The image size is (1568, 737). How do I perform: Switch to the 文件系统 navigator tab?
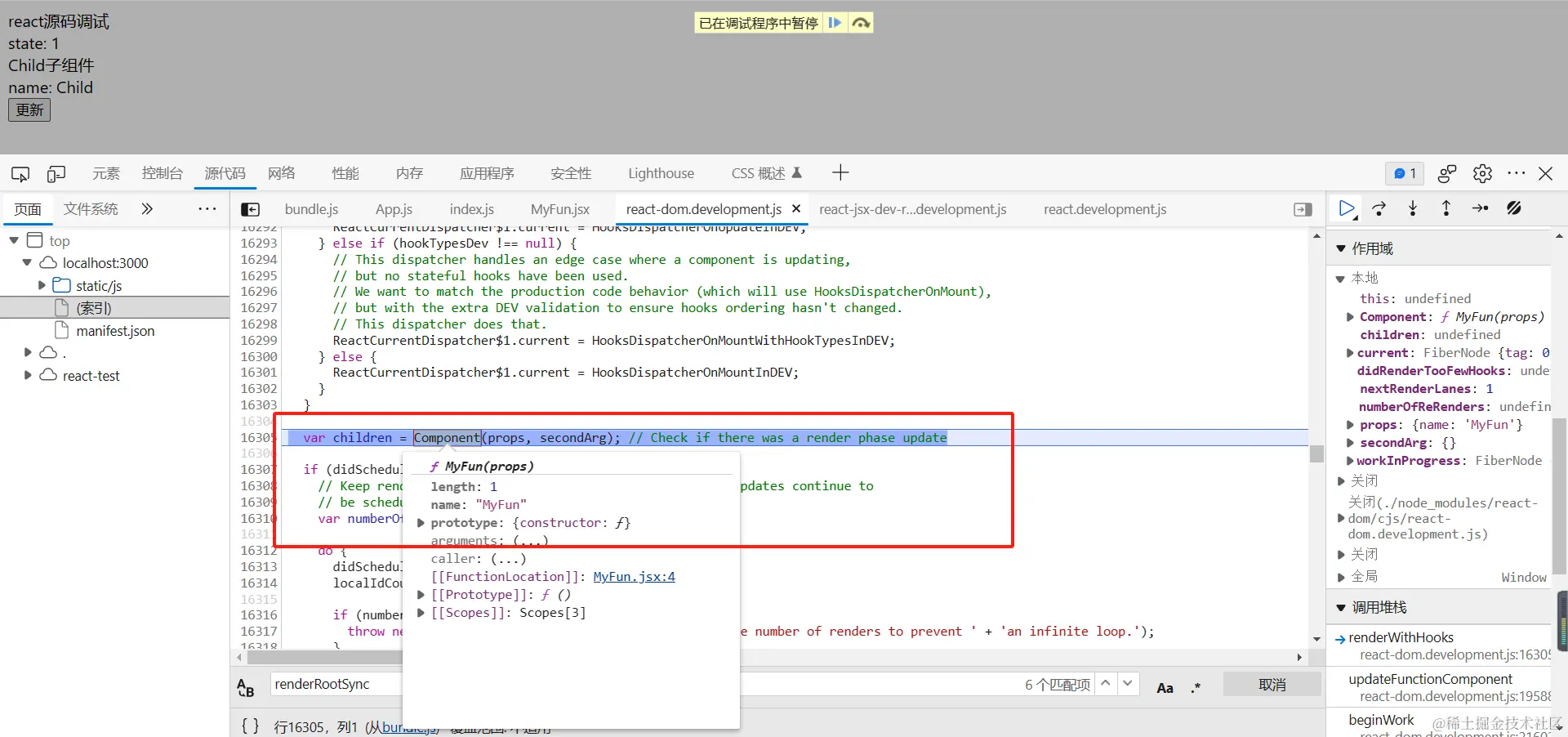91,209
